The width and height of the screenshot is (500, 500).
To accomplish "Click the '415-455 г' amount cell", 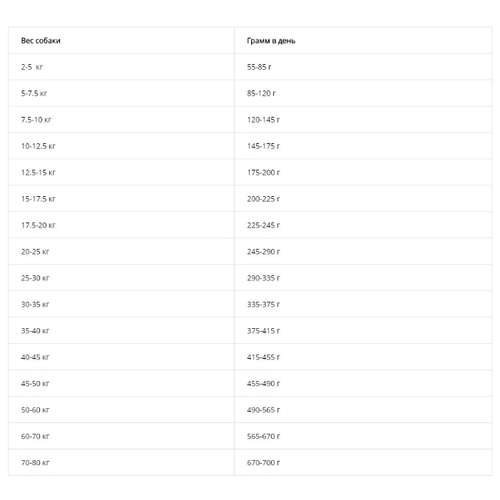I will tap(363, 357).
